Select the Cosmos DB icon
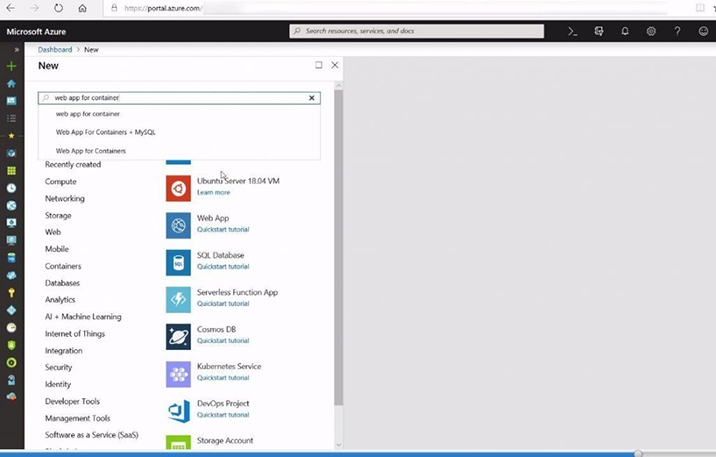This screenshot has width=716, height=457. [178, 336]
